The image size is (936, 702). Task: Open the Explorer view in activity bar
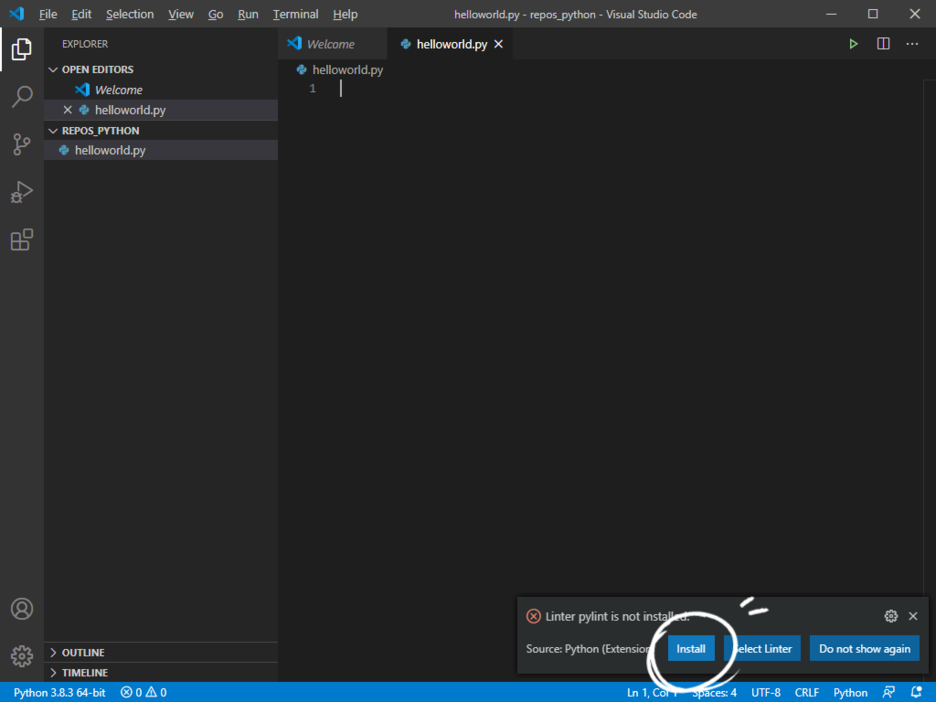(21, 49)
